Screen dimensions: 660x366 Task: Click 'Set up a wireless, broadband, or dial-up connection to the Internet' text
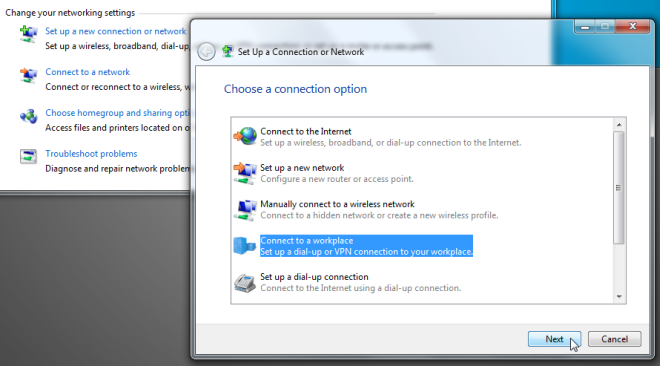point(391,143)
